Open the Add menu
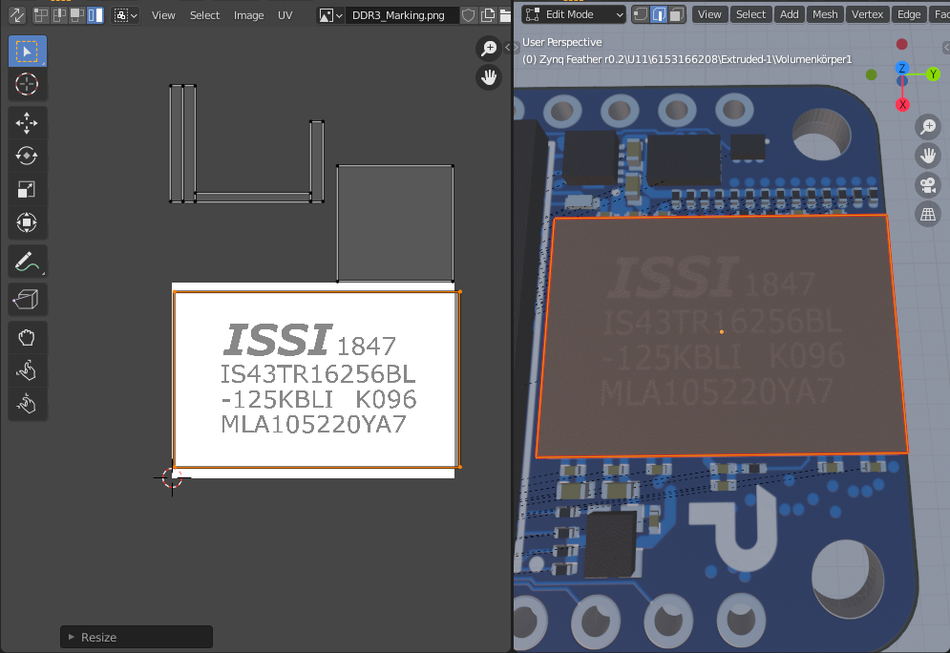Image resolution: width=950 pixels, height=653 pixels. point(789,15)
